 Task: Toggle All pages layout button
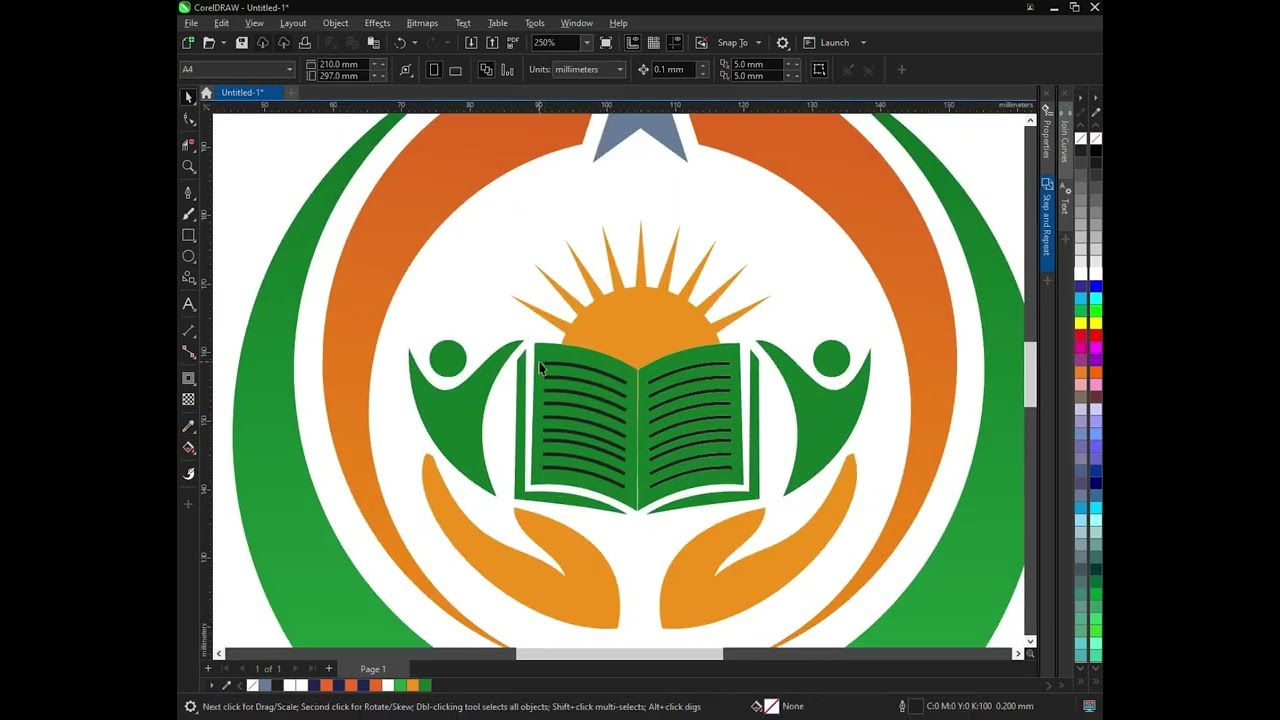coord(486,70)
